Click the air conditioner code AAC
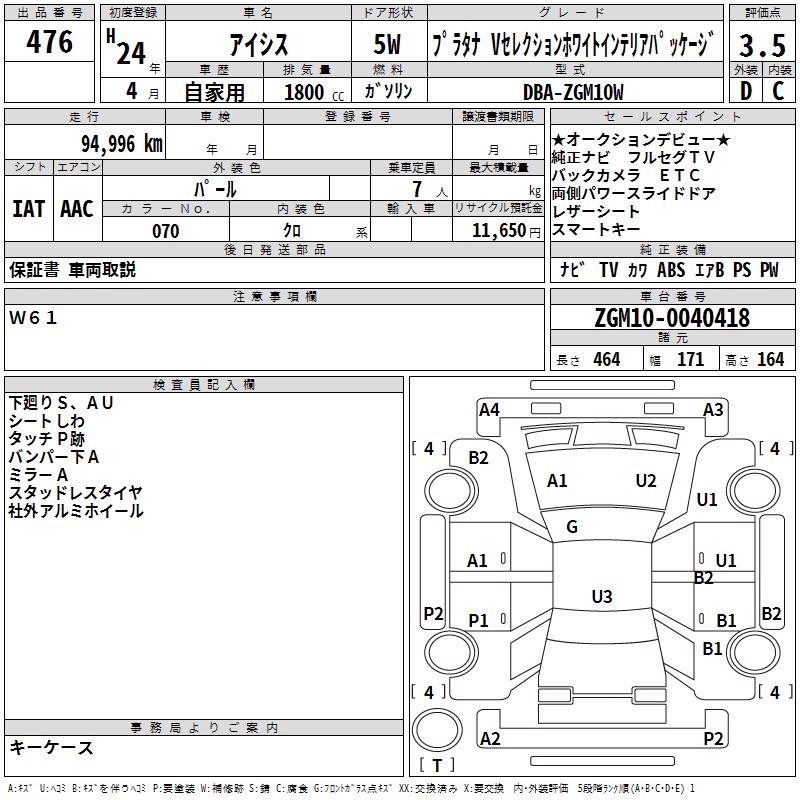This screenshot has width=800, height=800. coord(77,209)
